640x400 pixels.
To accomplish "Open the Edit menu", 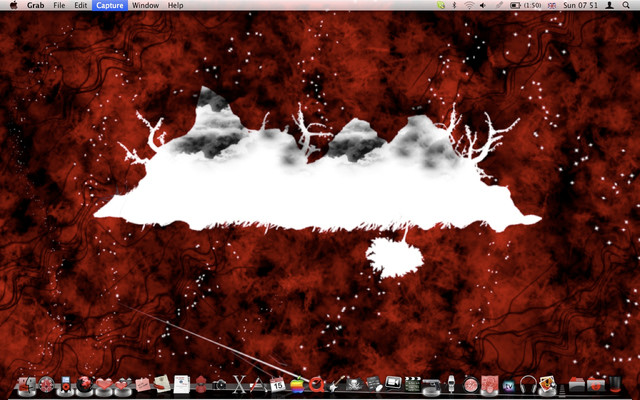I will tap(81, 5).
